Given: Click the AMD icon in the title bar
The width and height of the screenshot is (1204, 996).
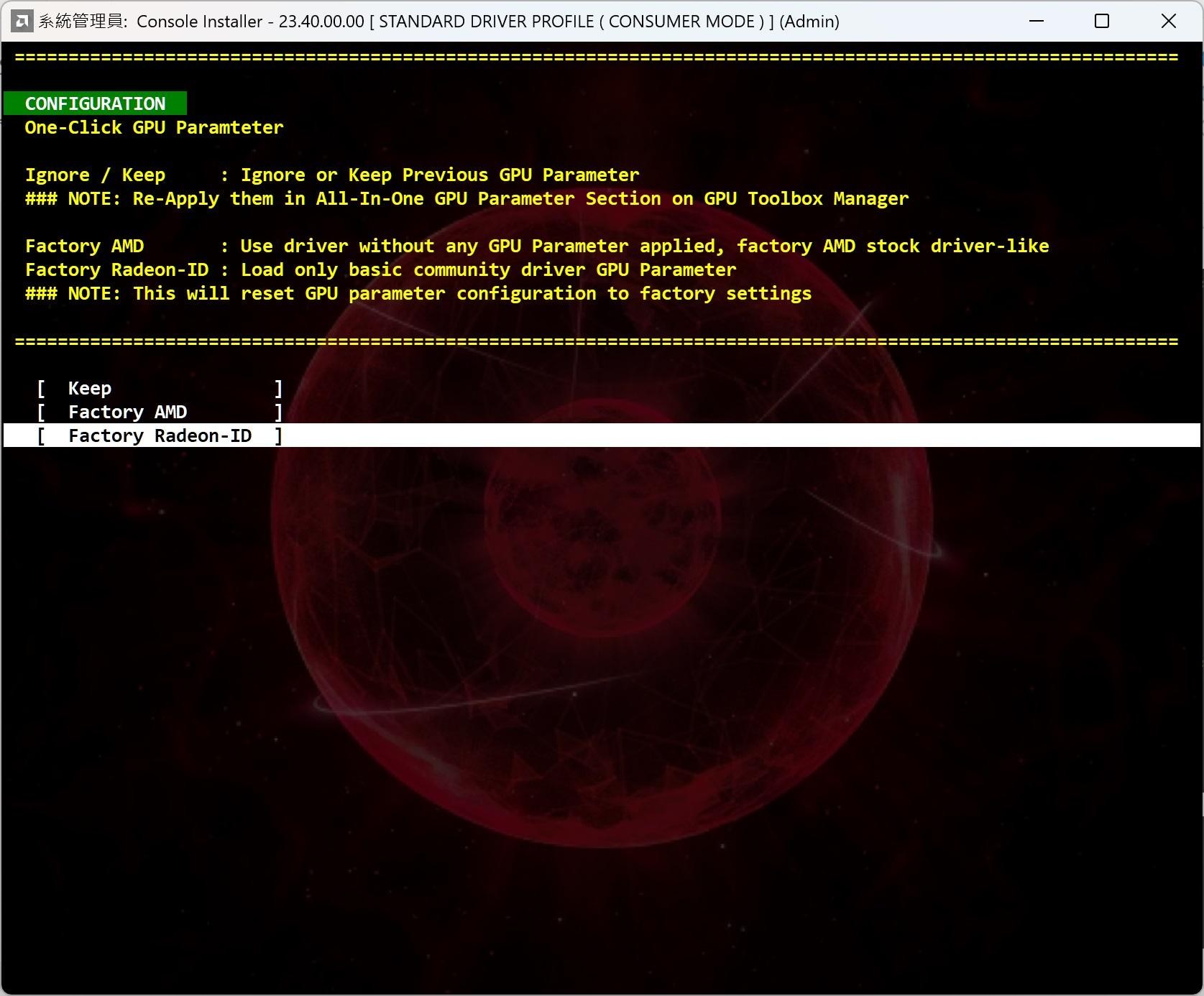Looking at the screenshot, I should (x=22, y=22).
